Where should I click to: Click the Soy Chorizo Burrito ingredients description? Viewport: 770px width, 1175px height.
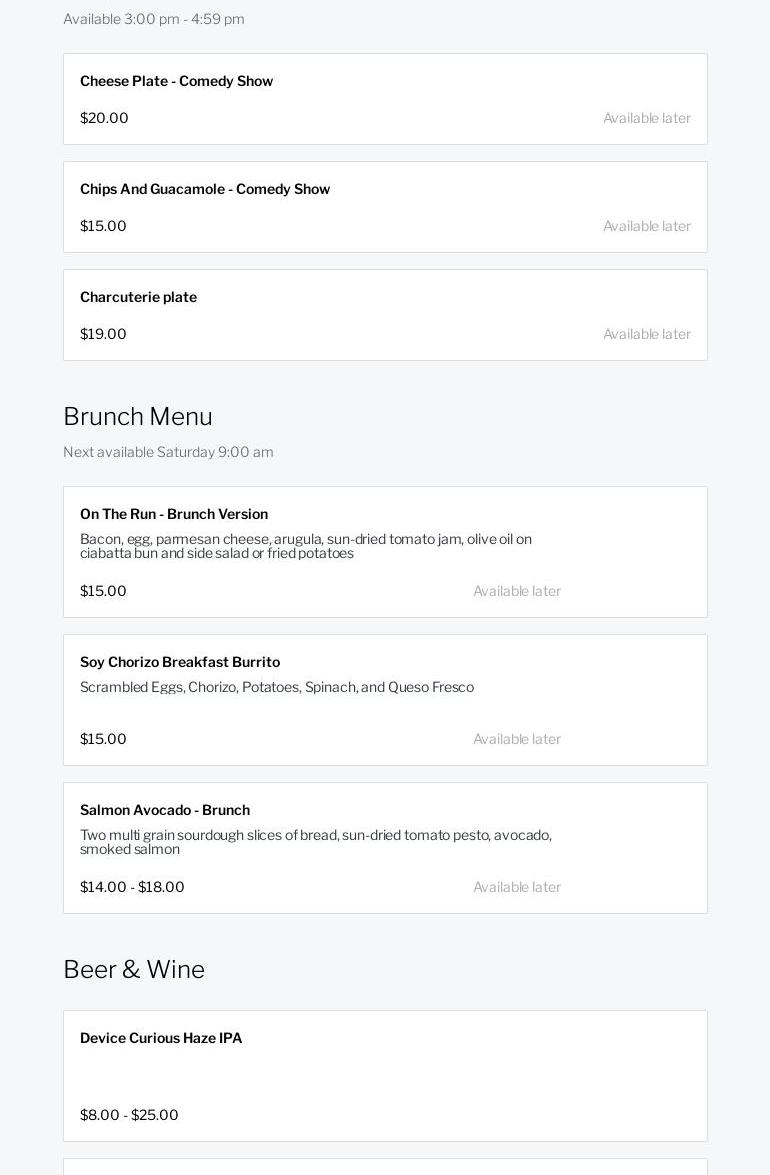[x=277, y=687]
